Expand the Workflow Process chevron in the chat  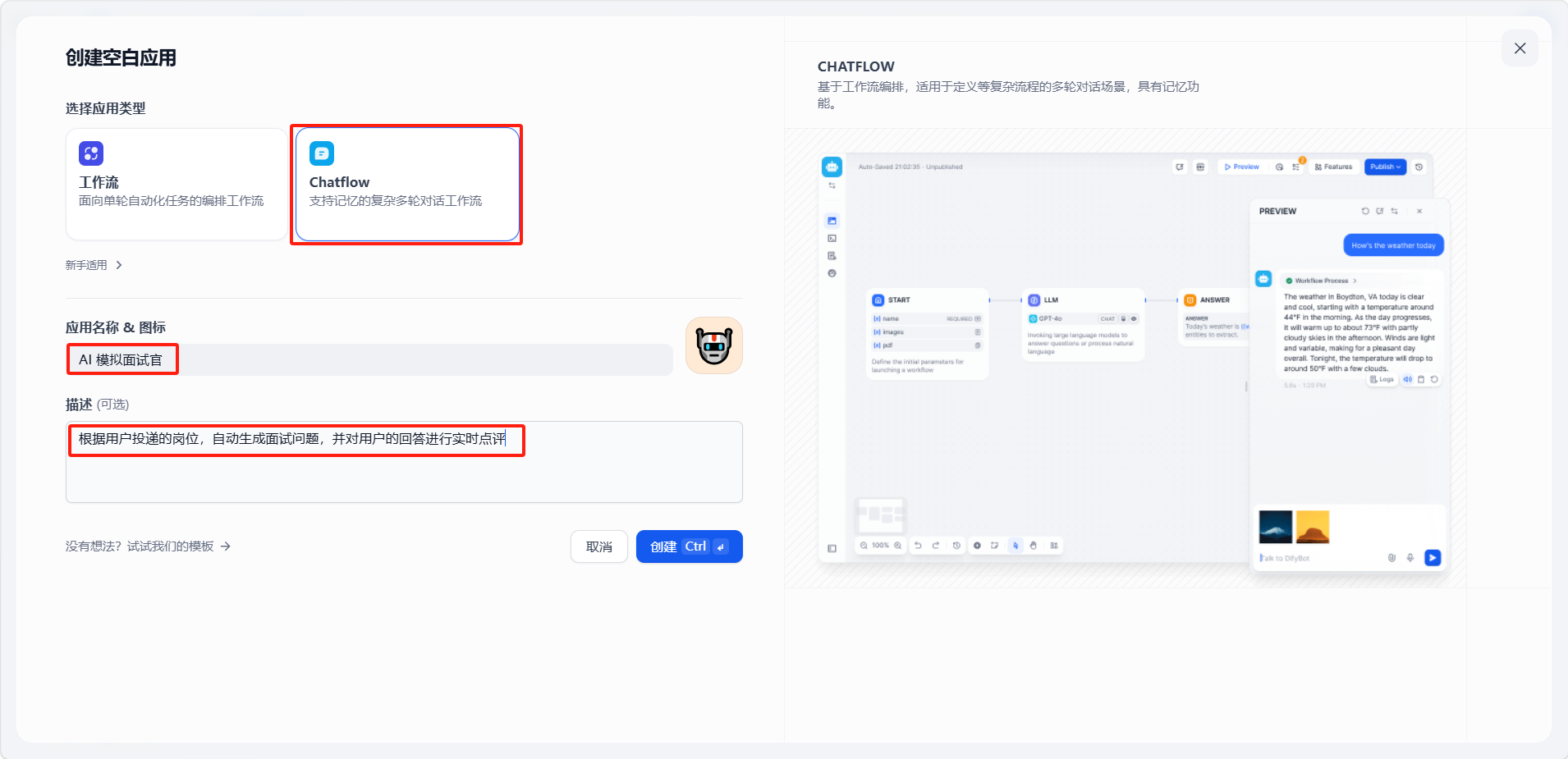coord(1355,281)
